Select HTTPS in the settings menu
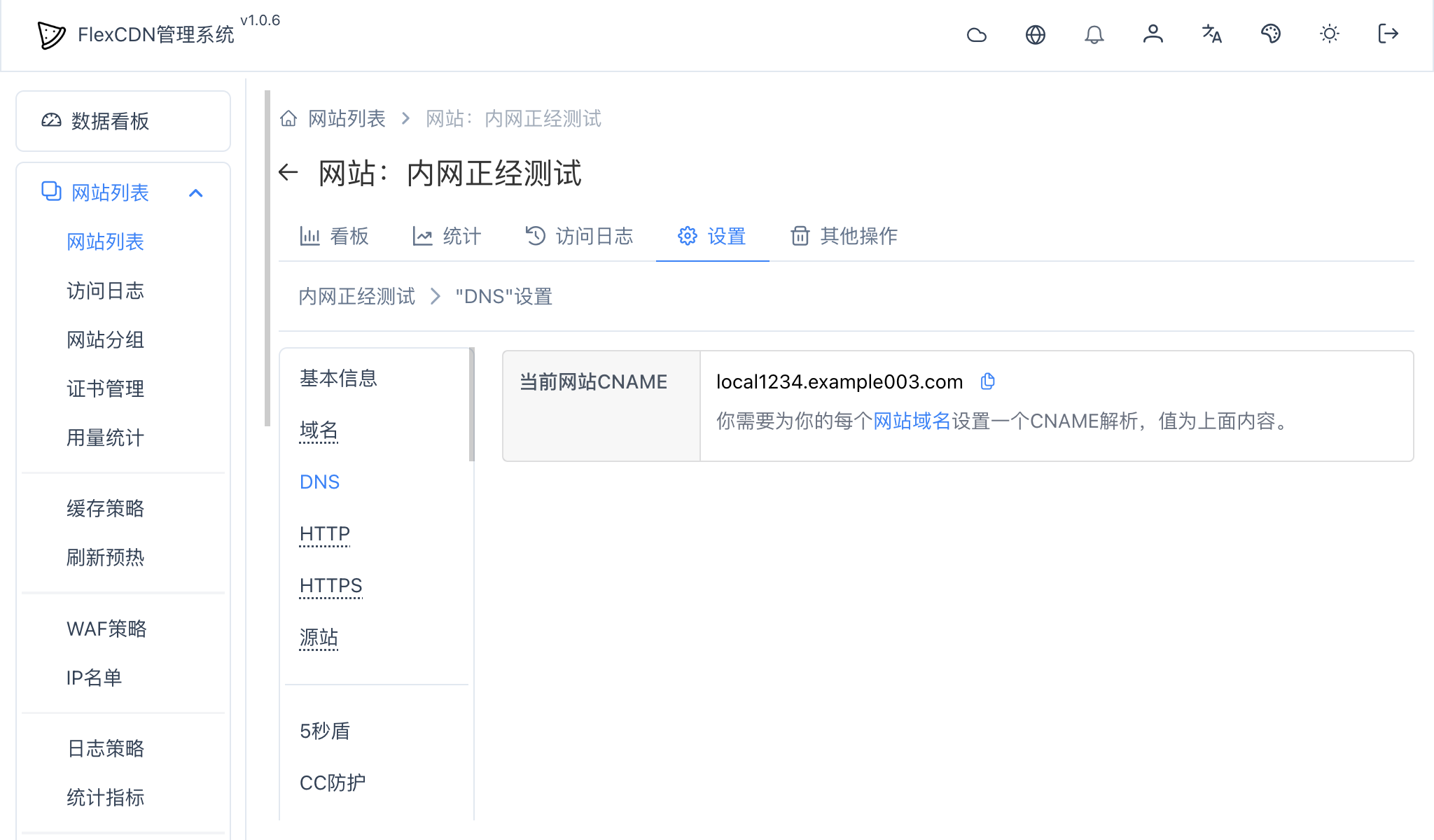The image size is (1434, 840). click(x=330, y=585)
